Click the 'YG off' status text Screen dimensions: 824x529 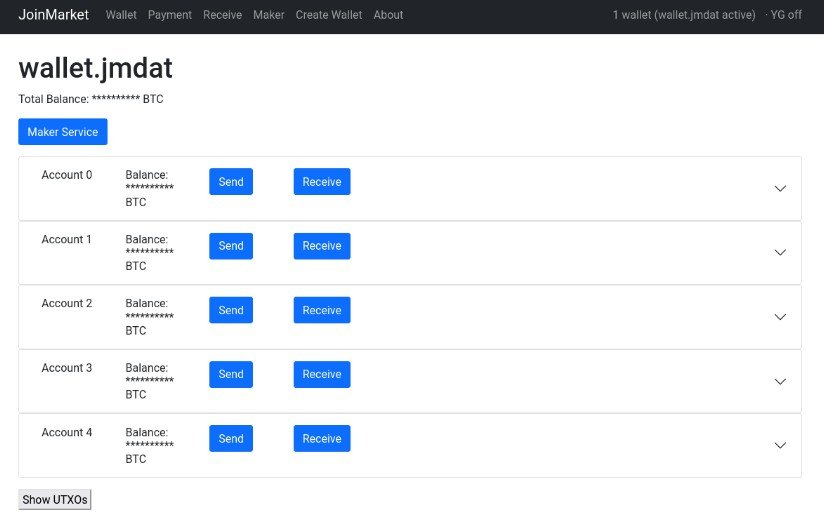click(x=786, y=15)
